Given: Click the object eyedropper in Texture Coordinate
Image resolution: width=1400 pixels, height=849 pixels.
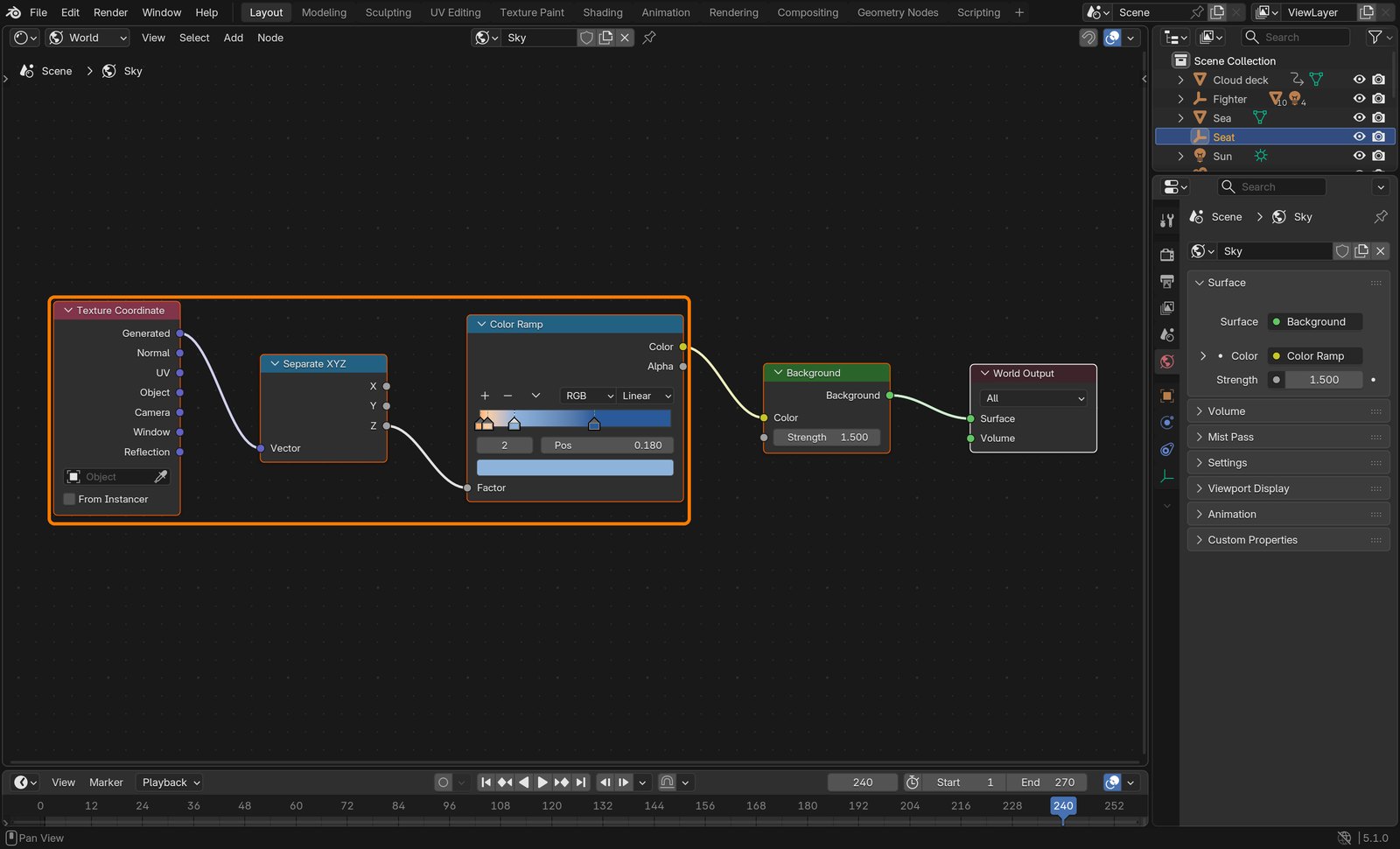Looking at the screenshot, I should coord(161,476).
